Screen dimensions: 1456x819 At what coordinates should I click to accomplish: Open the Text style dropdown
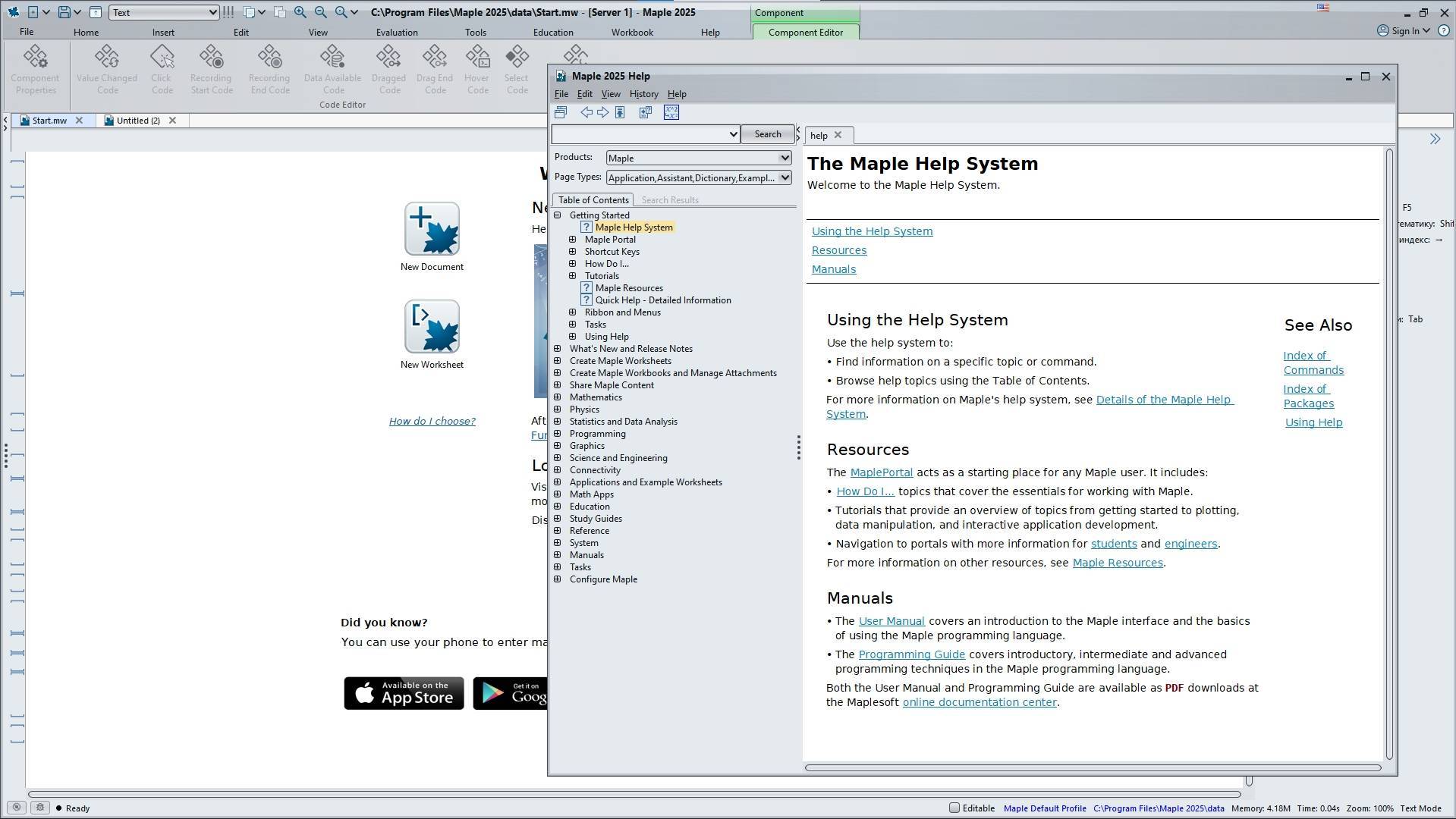click(165, 12)
